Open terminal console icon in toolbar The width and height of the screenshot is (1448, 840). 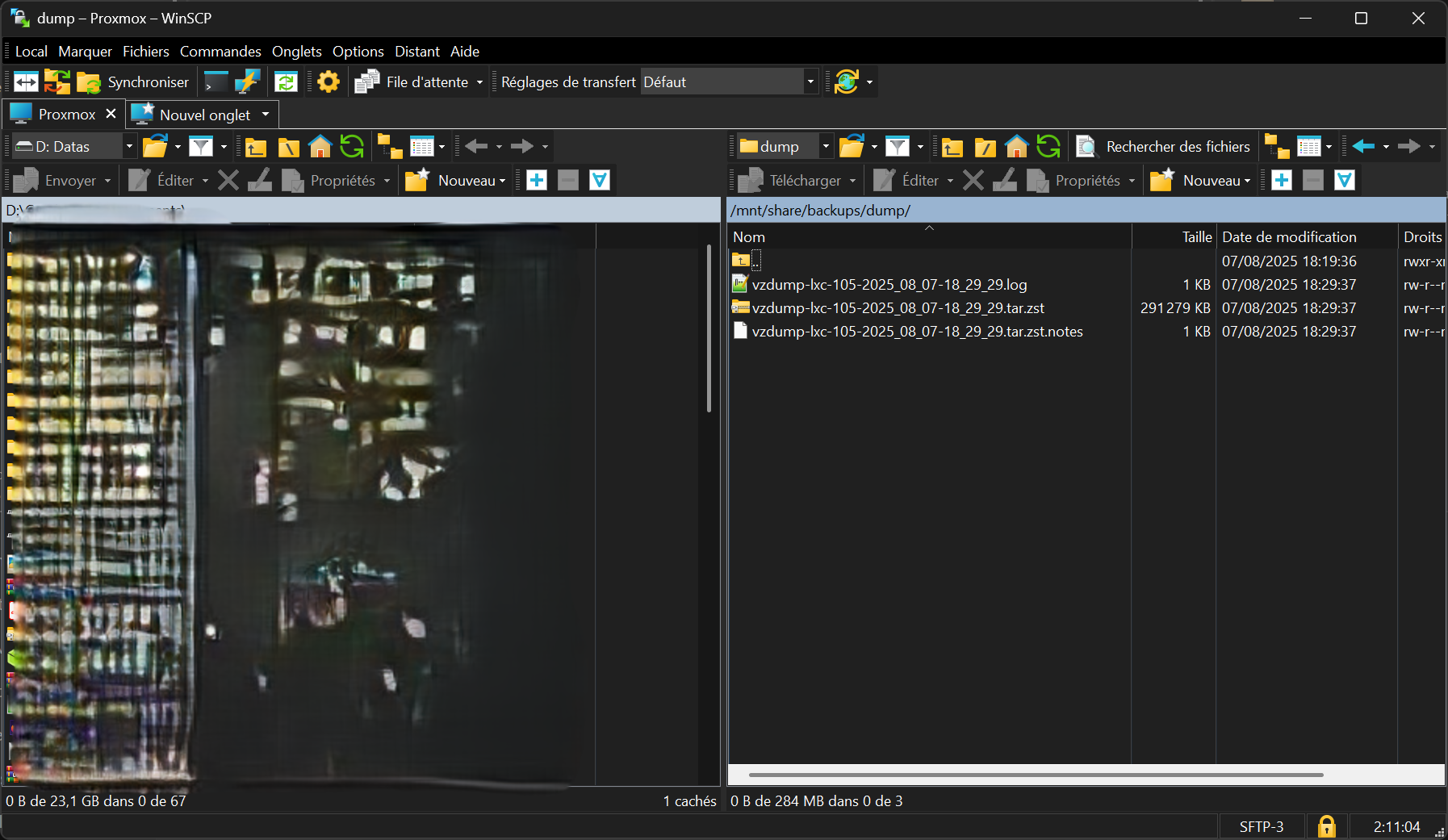(216, 82)
